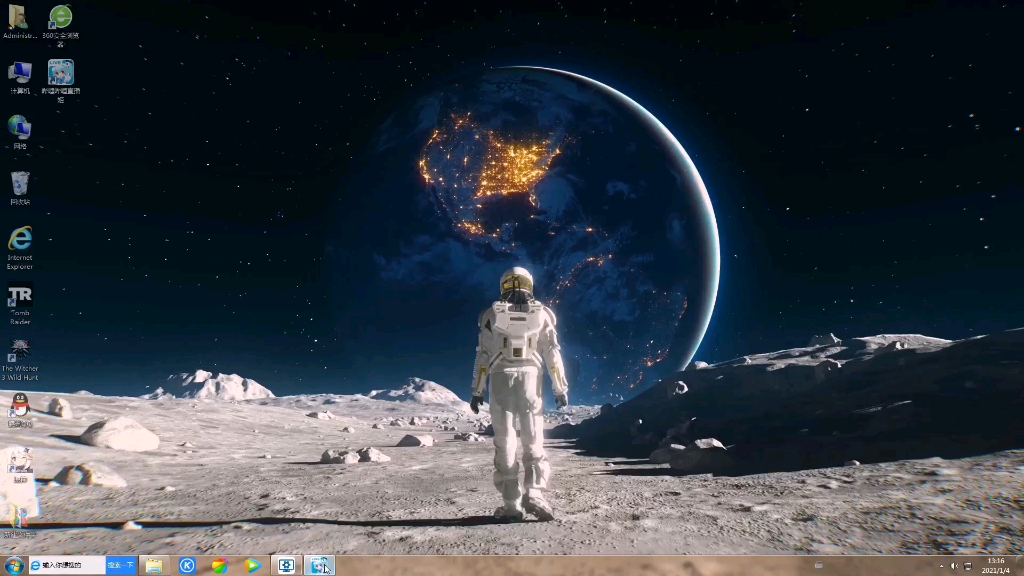The image size is (1024, 576).
Task: Open the Network (网络) desktop icon
Action: pyautogui.click(x=20, y=132)
